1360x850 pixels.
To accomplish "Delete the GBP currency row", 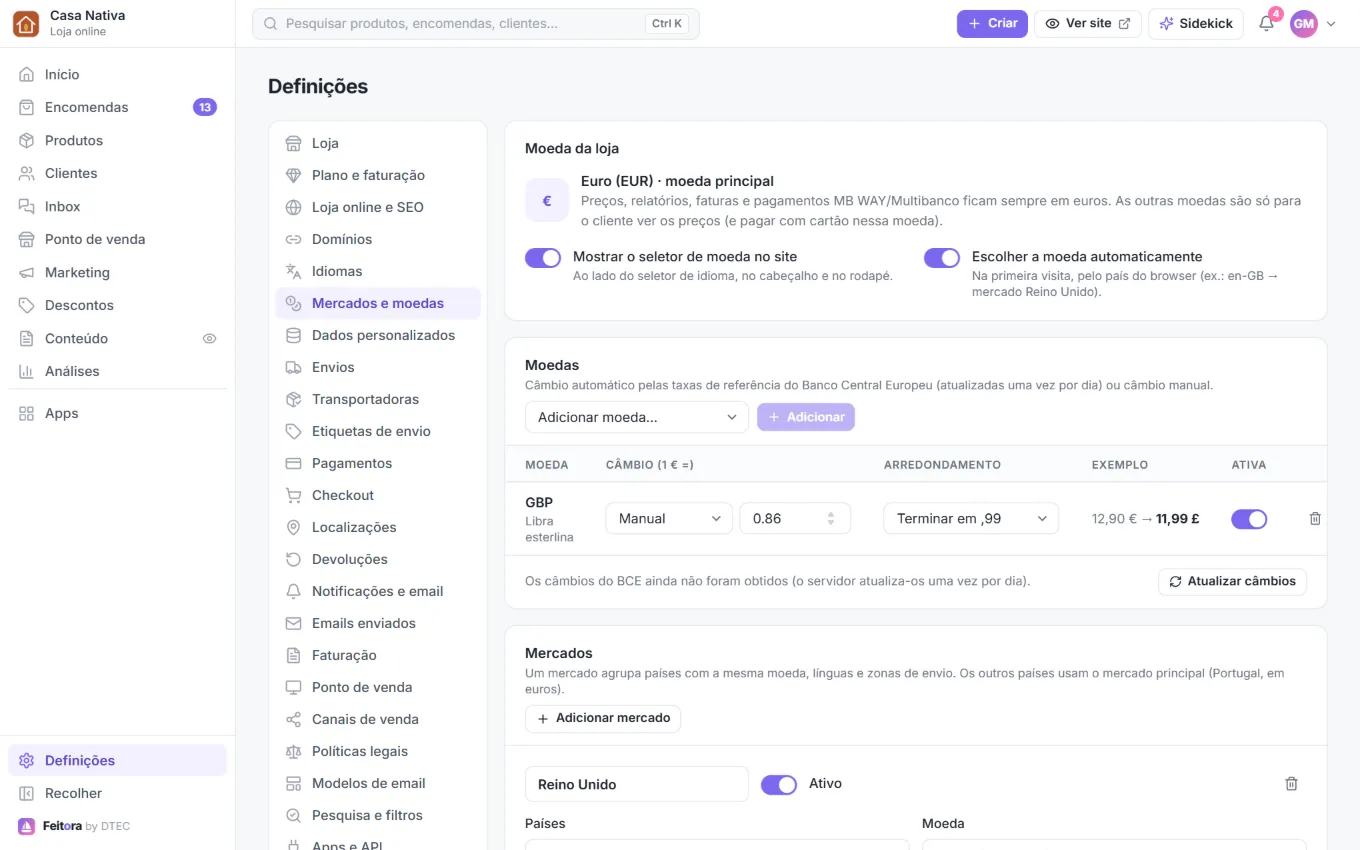I will point(1315,519).
